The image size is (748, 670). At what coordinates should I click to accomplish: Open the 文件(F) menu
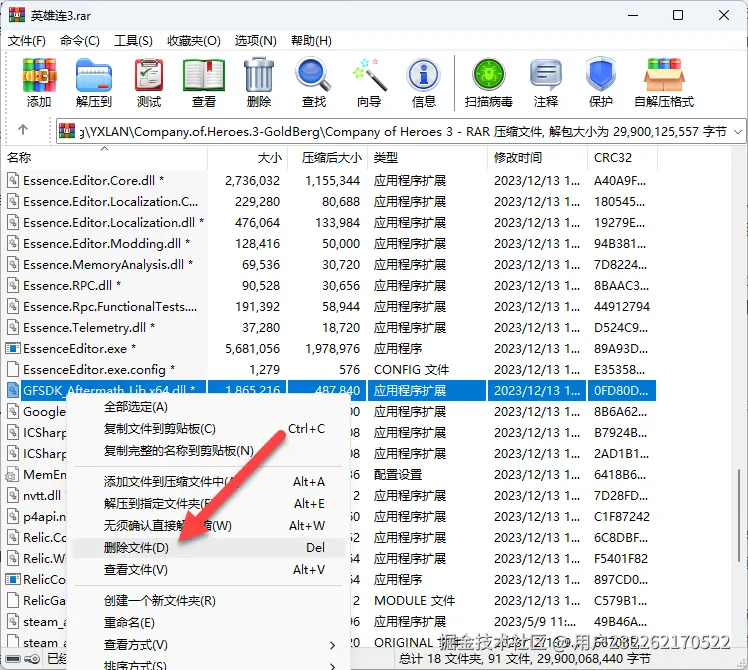pyautogui.click(x=27, y=41)
